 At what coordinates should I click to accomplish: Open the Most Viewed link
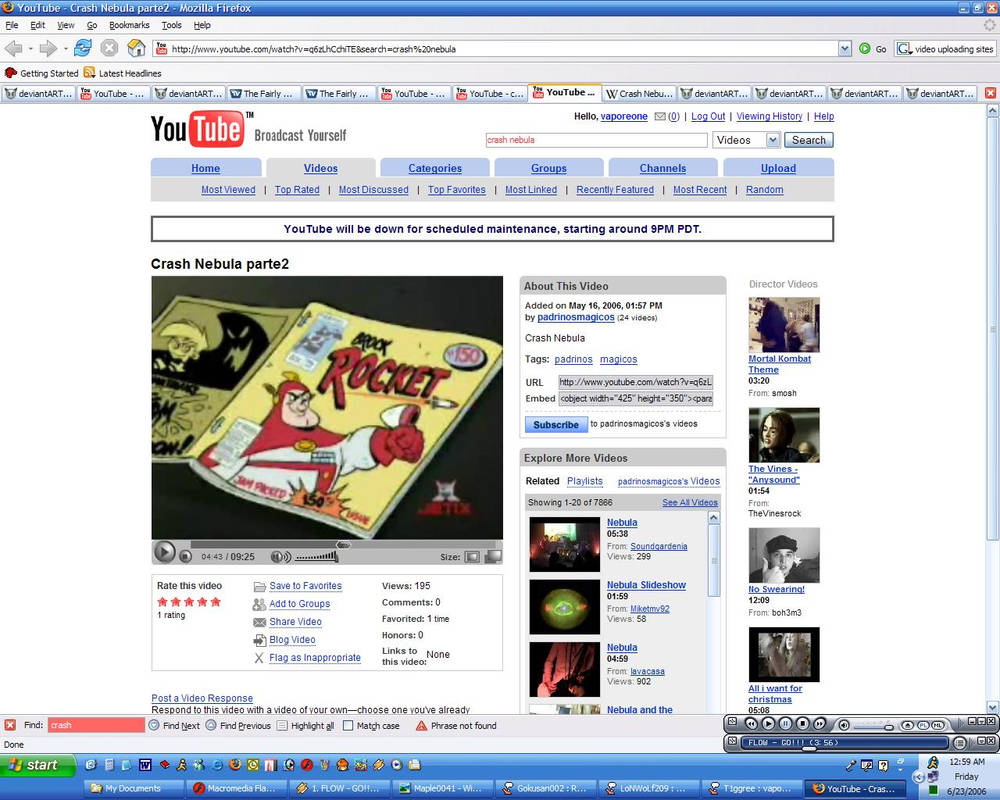[228, 189]
